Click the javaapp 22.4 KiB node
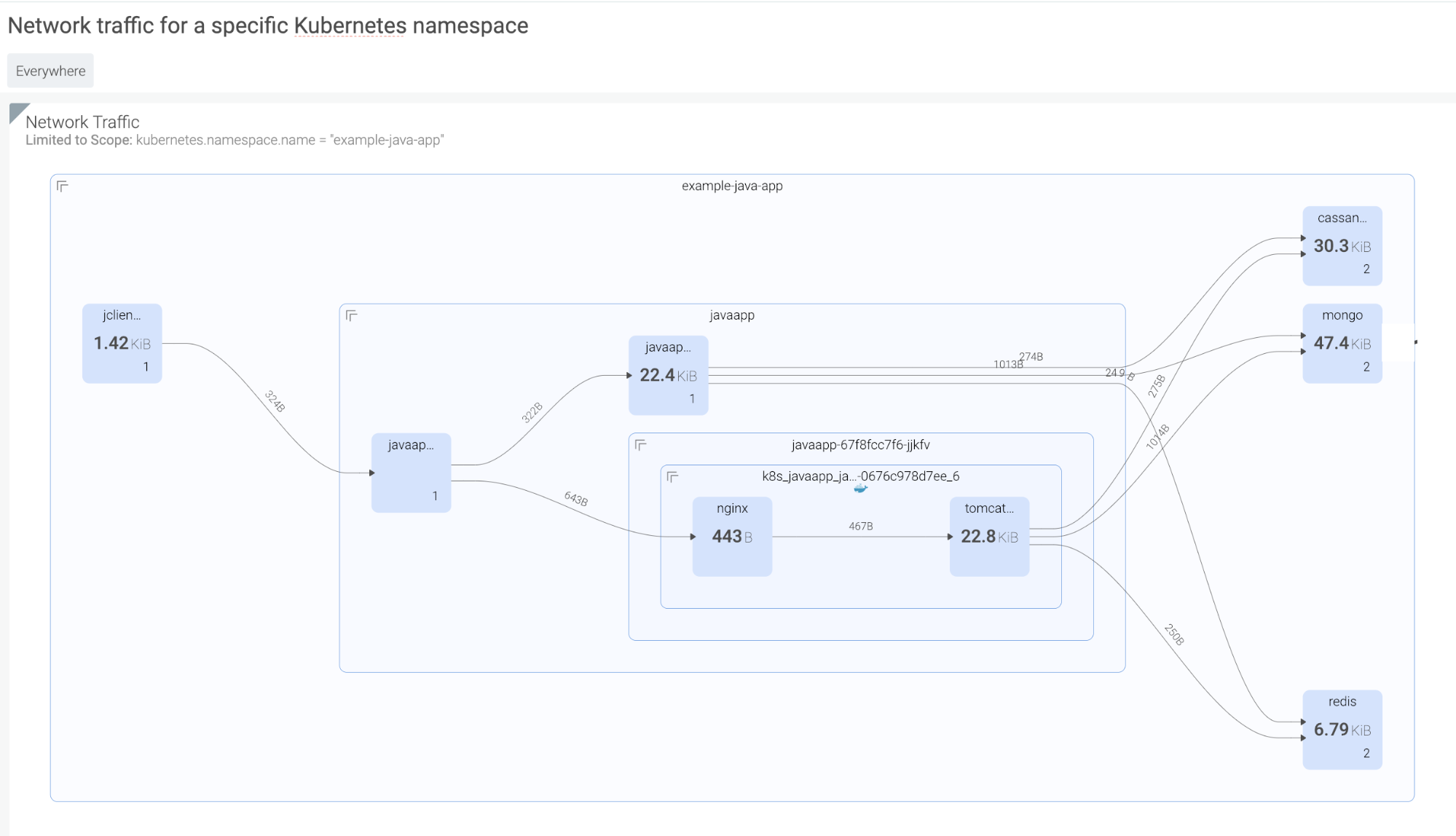The image size is (1456, 836). pyautogui.click(x=668, y=375)
